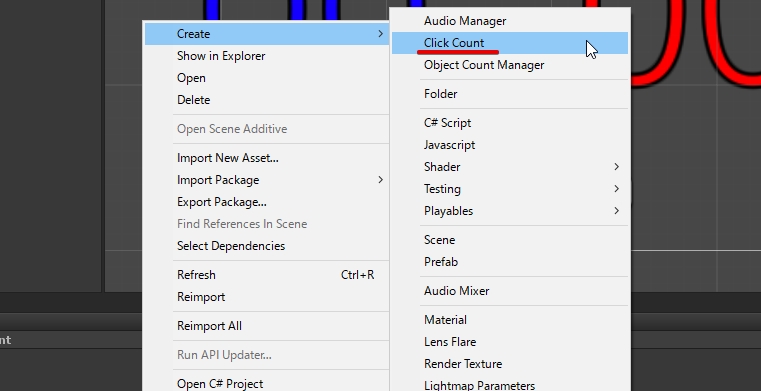The height and width of the screenshot is (391, 761).
Task: Select the Audio Mixer option
Action: [x=510, y=291]
